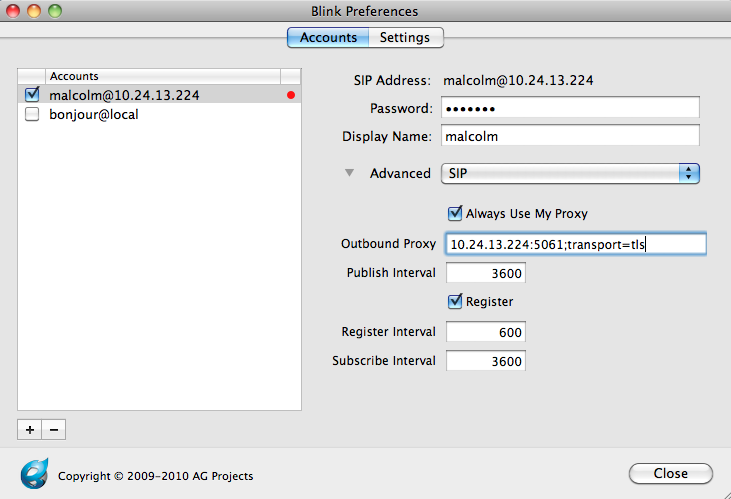Screen dimensions: 731x499
Task: Click the yellow minimize window button
Action: point(34,11)
